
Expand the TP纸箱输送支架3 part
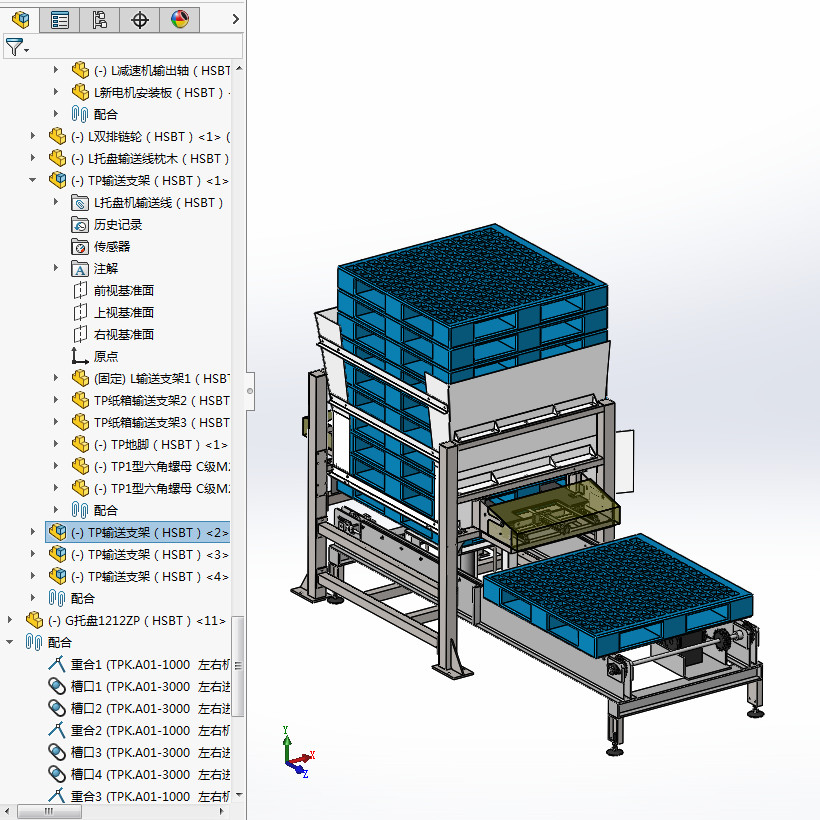click(56, 422)
